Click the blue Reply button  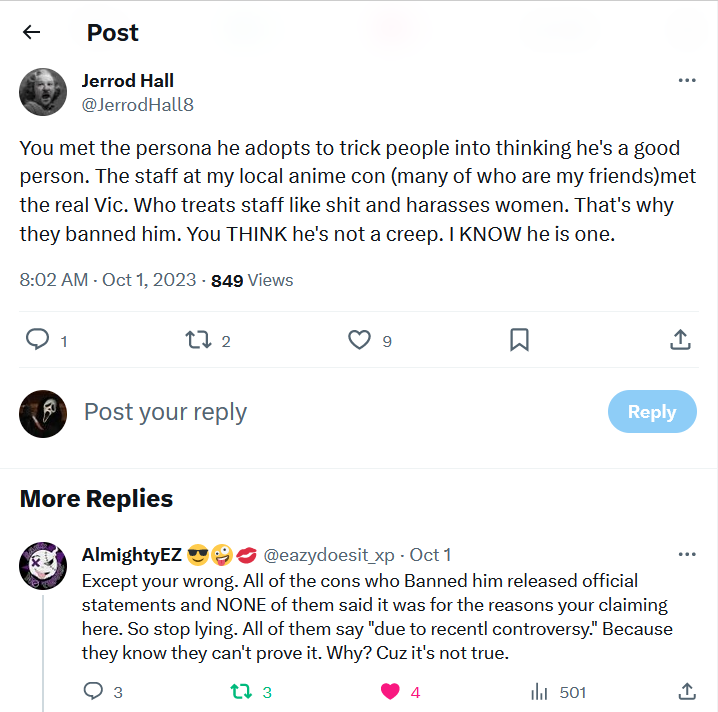coord(652,412)
